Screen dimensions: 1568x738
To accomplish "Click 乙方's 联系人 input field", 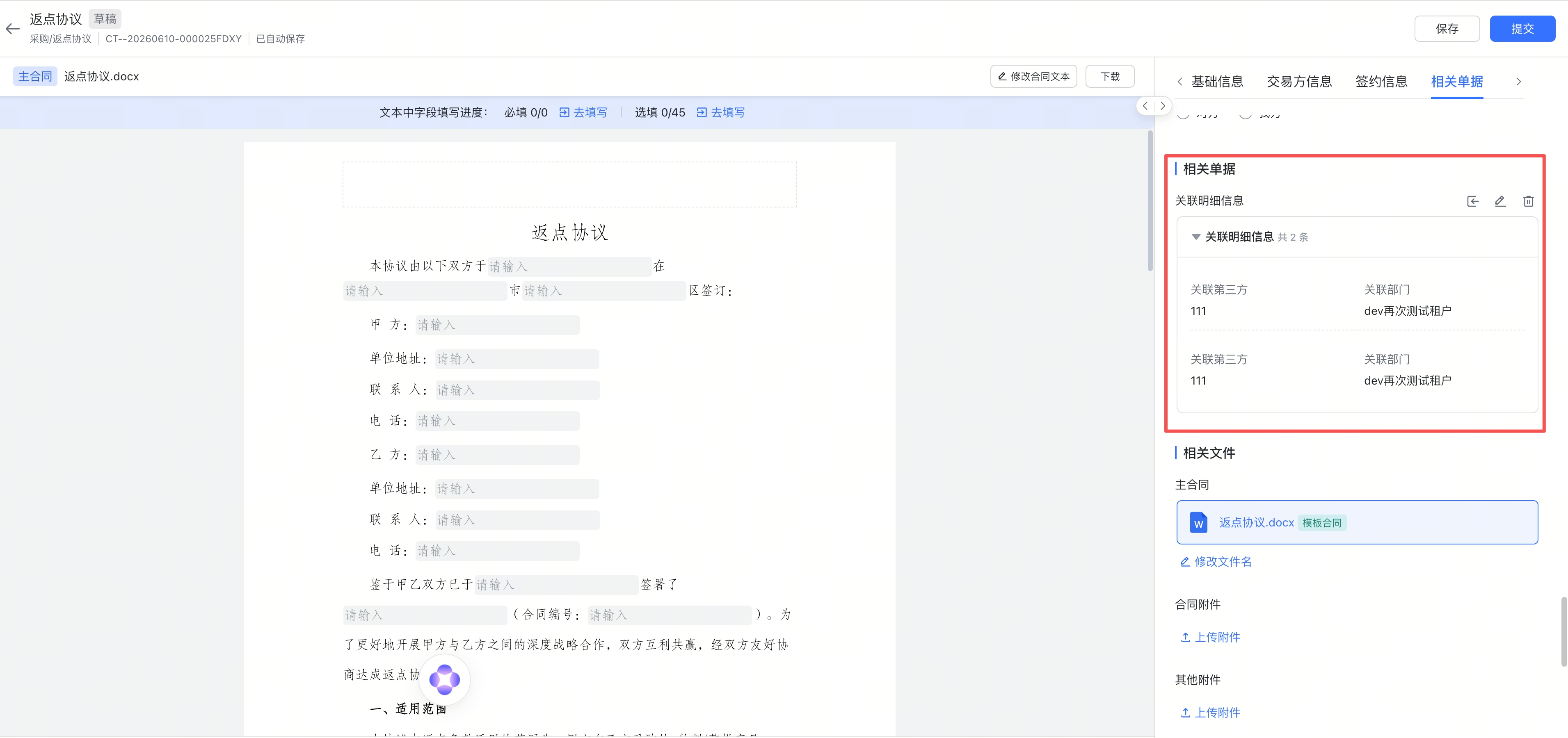I will pos(517,520).
